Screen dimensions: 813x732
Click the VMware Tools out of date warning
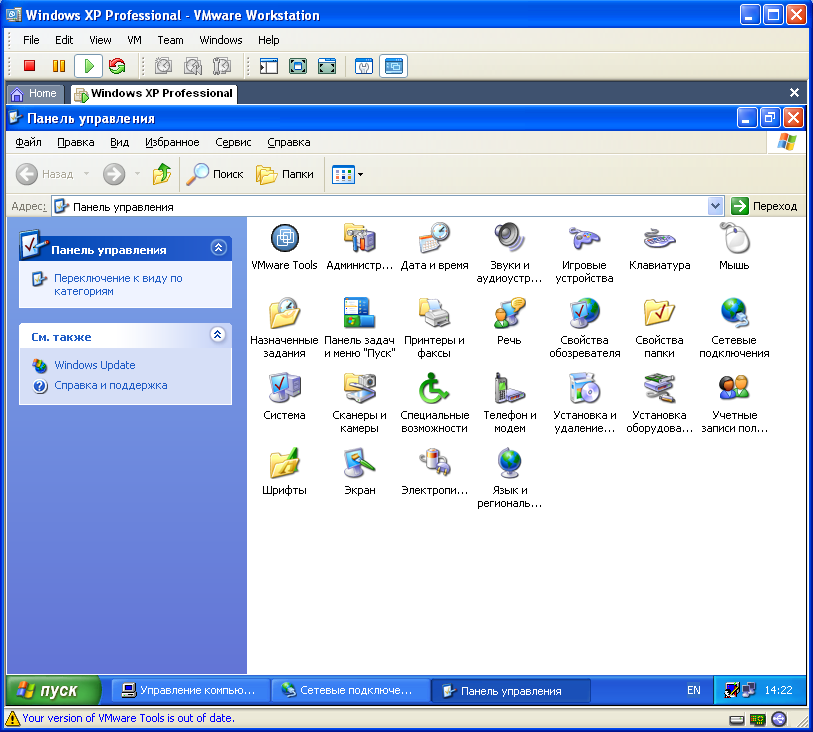[x=128, y=718]
